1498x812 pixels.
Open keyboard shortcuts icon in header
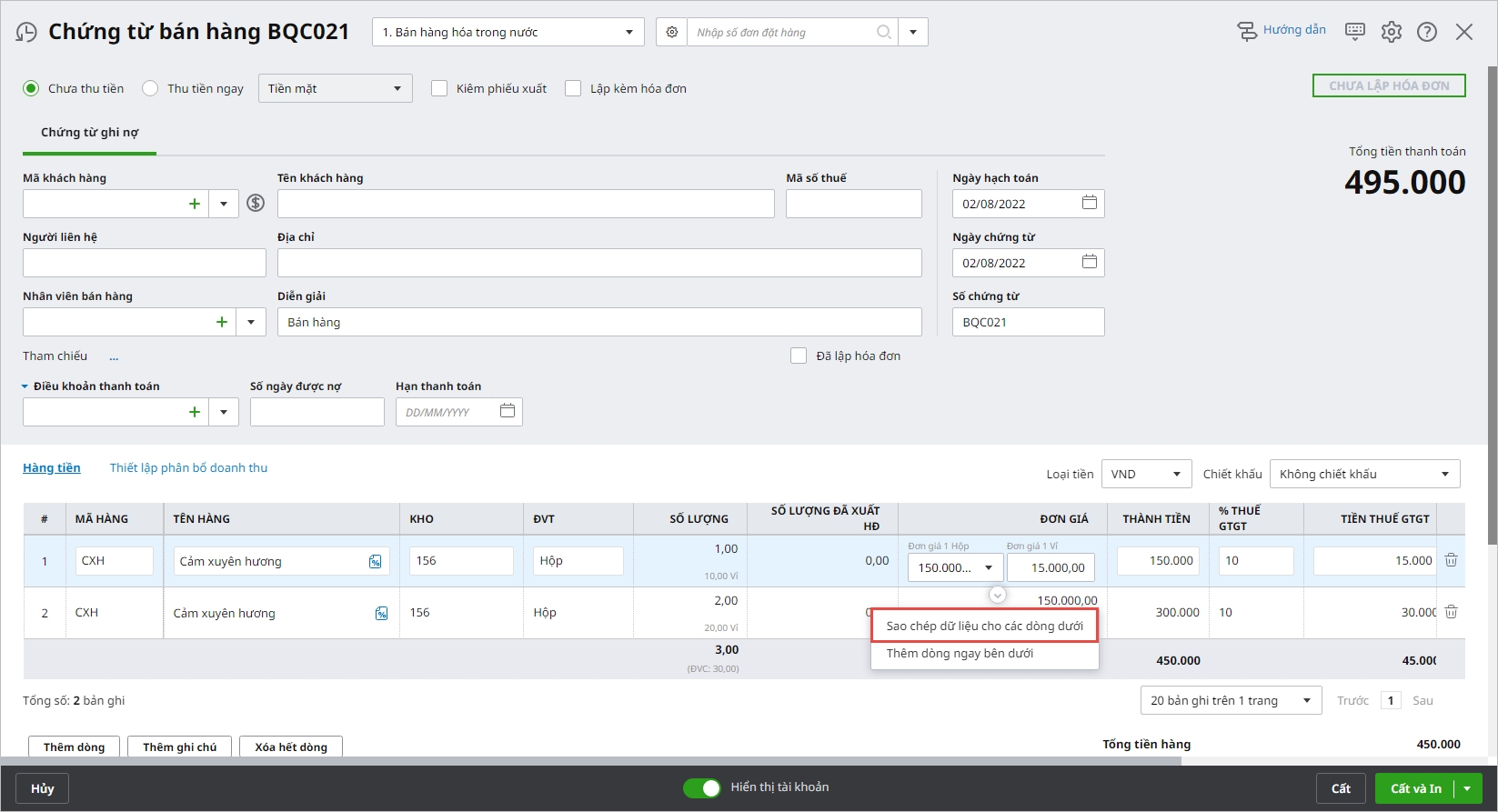point(1354,32)
